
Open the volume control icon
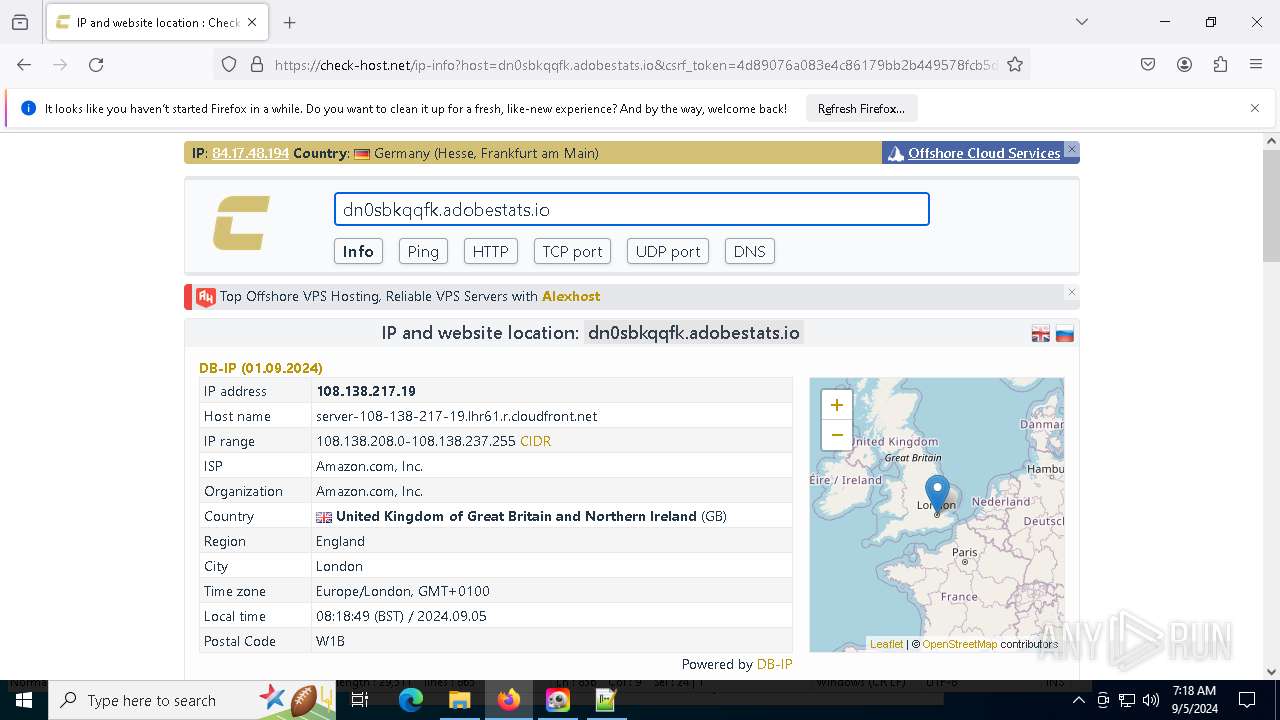(1150, 700)
